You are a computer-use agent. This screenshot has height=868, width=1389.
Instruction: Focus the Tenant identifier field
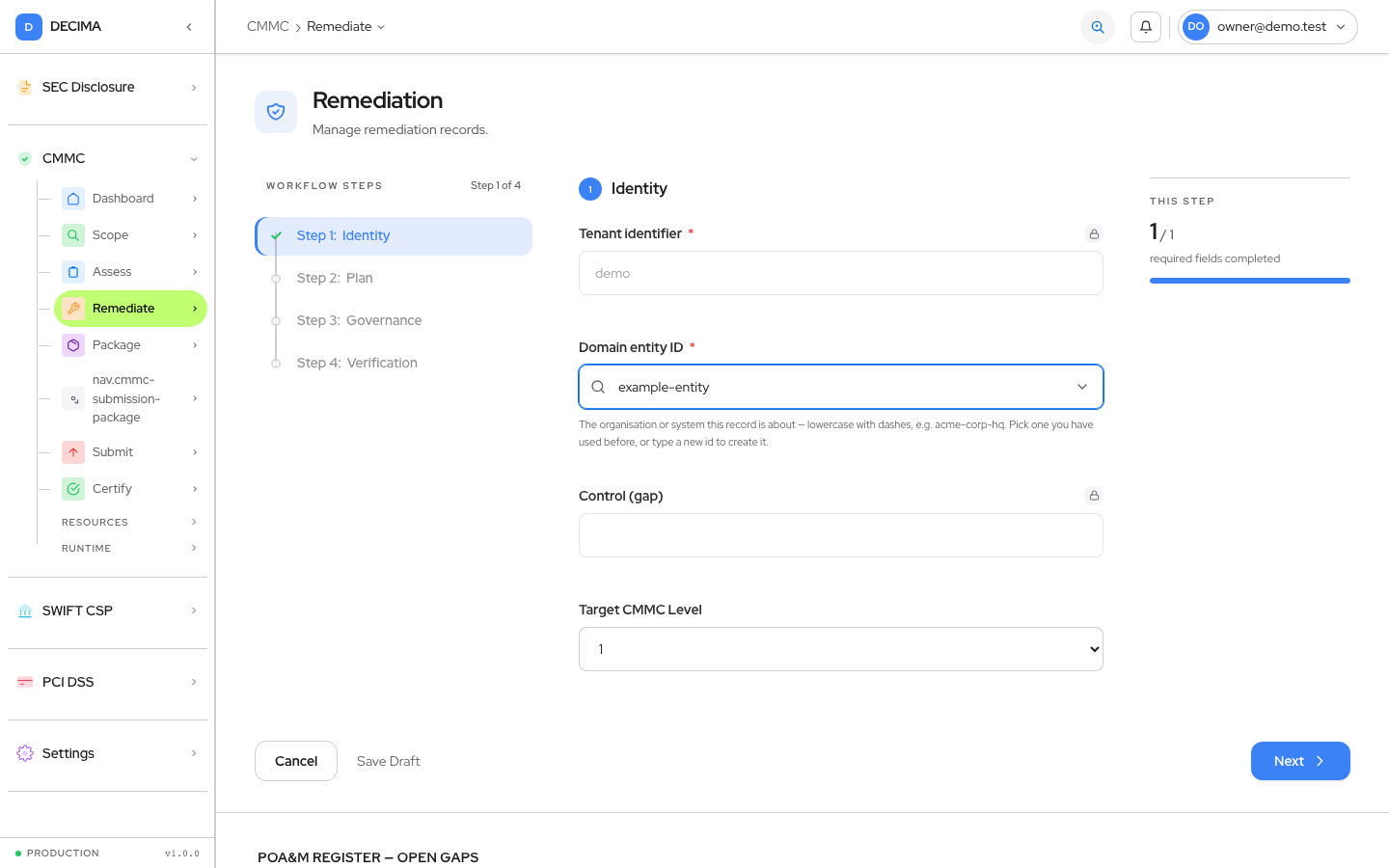pyautogui.click(x=841, y=273)
